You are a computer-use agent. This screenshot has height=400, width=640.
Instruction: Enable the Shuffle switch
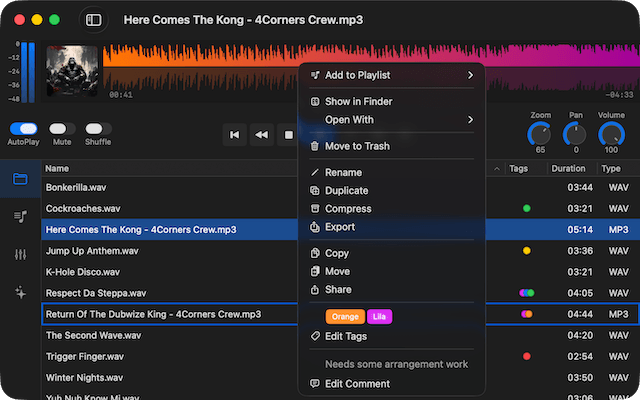click(x=98, y=129)
